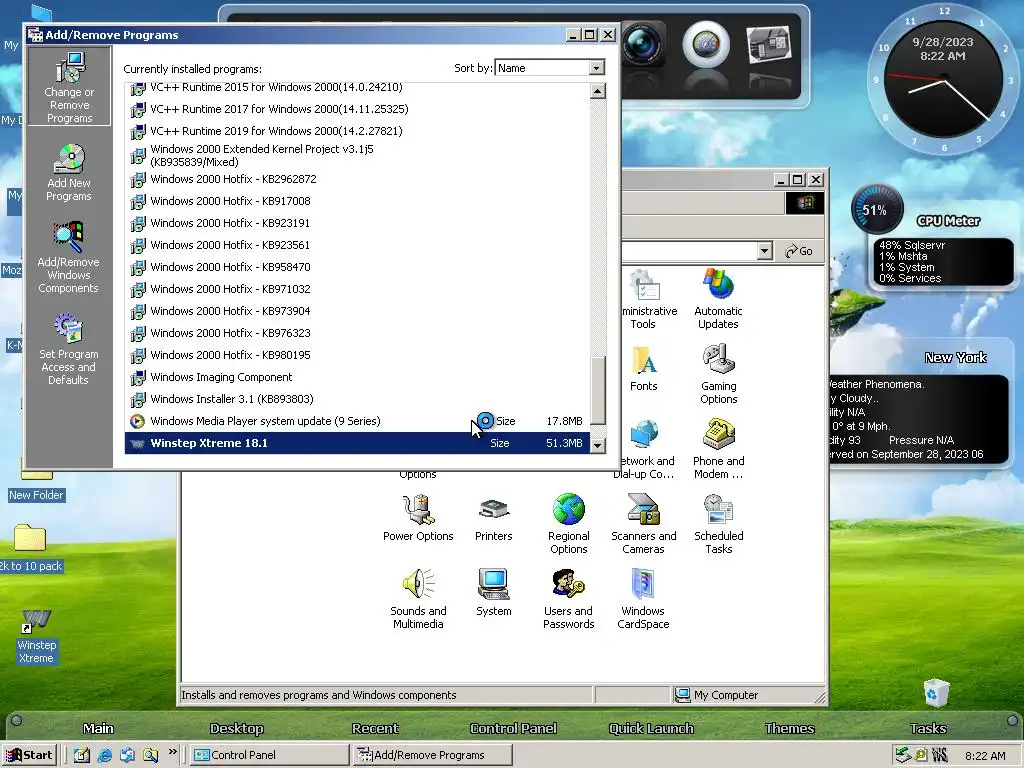Open the System icon in Control Panel
The image size is (1024, 768).
(x=494, y=593)
